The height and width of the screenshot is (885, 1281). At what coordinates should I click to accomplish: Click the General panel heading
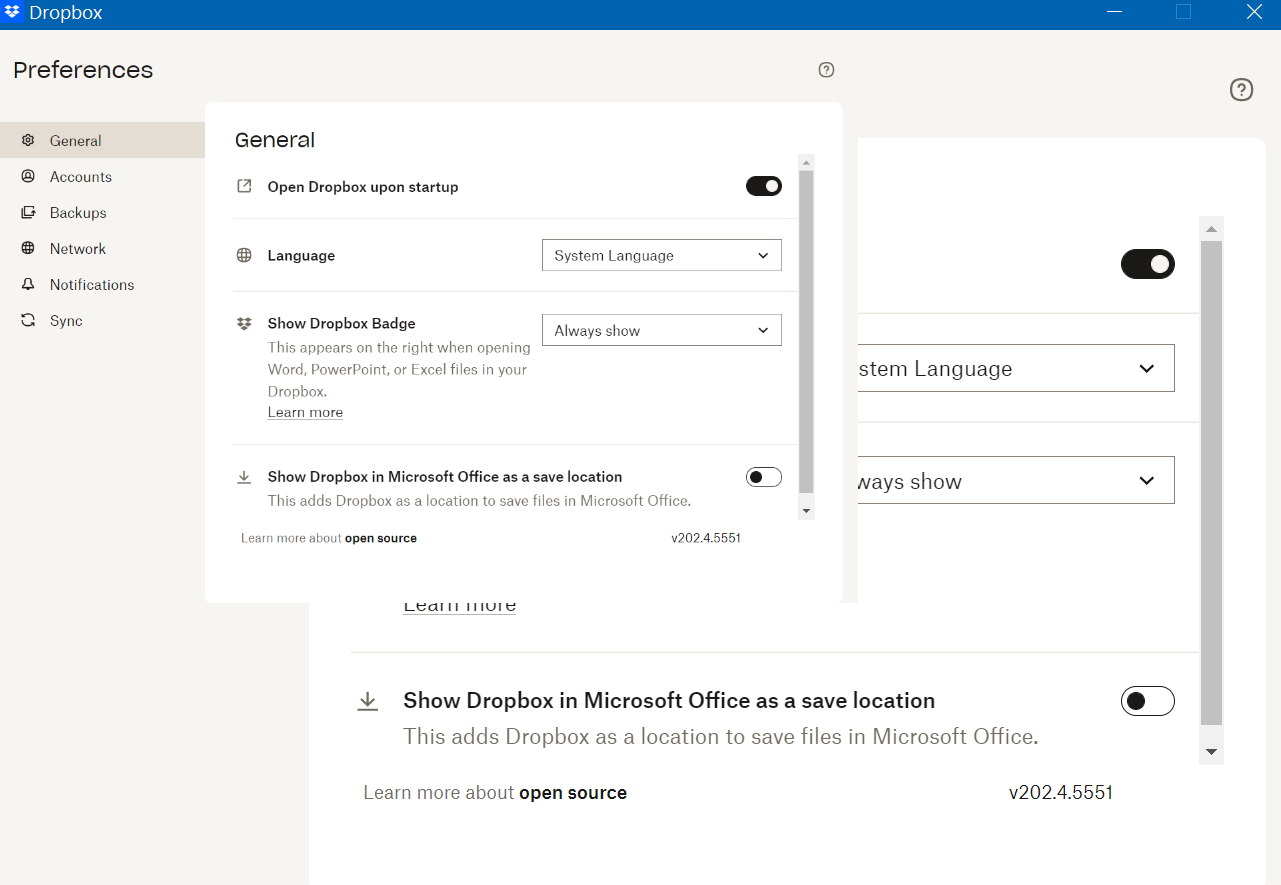[275, 140]
